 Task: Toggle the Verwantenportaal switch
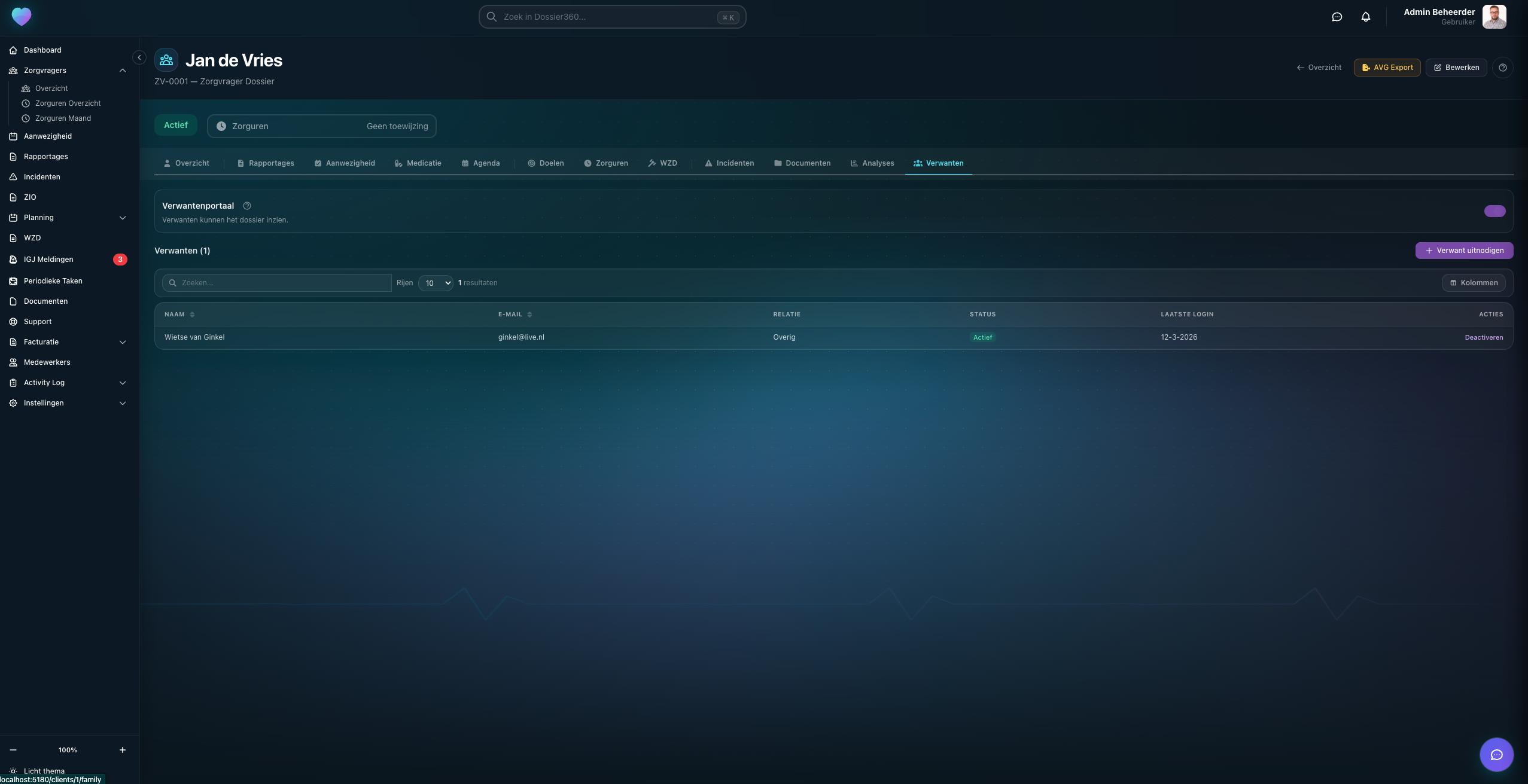(1494, 211)
